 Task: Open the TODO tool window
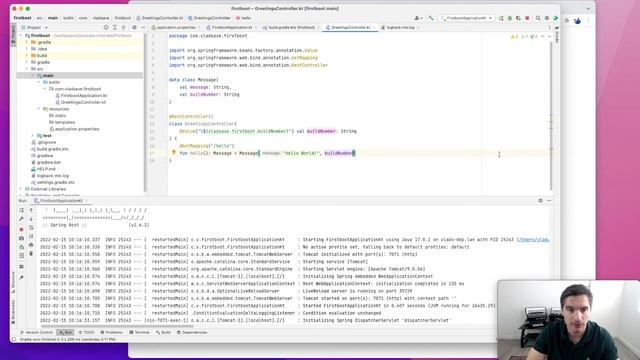pos(86,332)
